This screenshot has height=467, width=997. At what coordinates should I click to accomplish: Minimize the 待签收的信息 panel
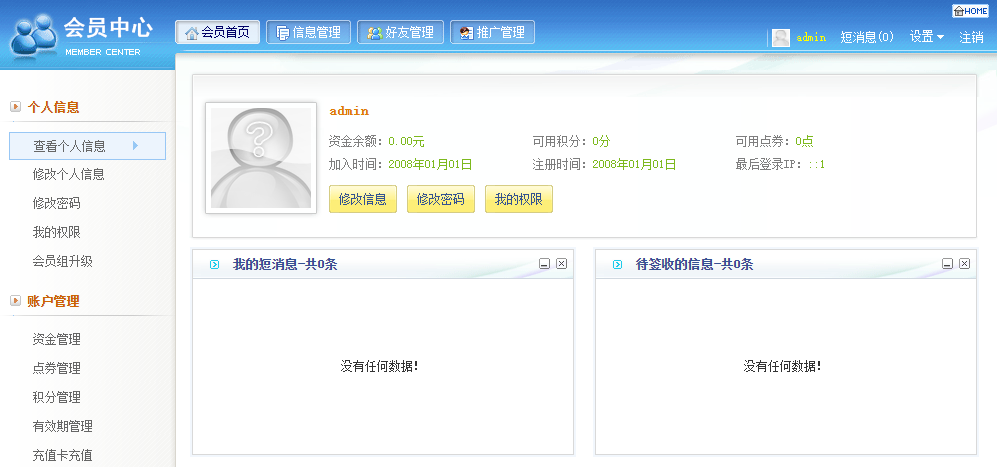click(x=947, y=264)
